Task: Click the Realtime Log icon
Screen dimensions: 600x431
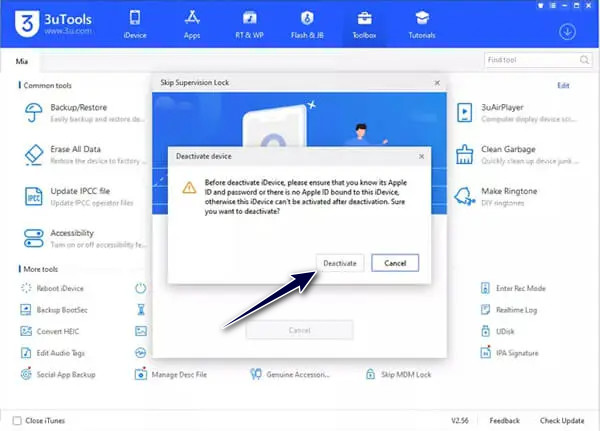Action: [485, 309]
